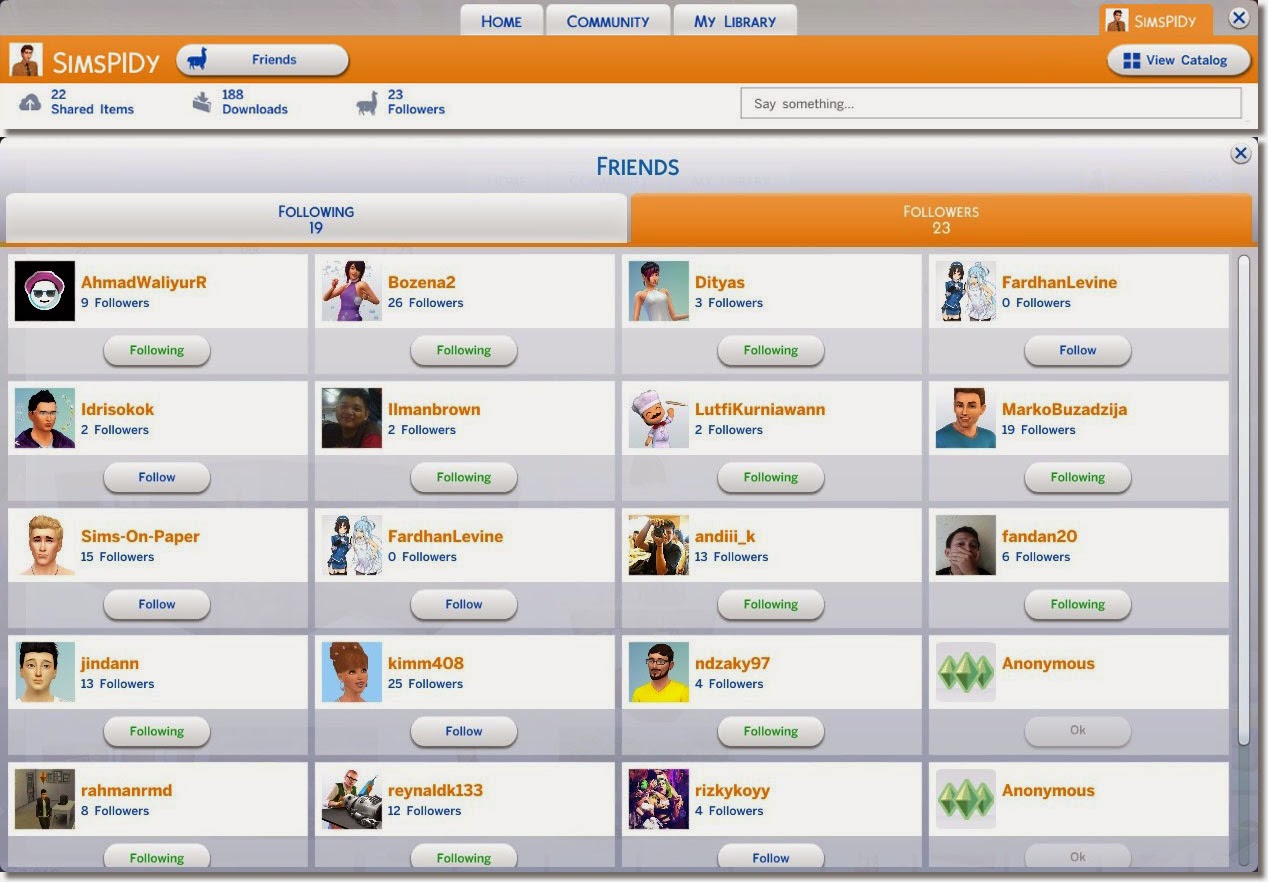Open jindann's avatar
This screenshot has width=1268, height=882.
click(45, 672)
